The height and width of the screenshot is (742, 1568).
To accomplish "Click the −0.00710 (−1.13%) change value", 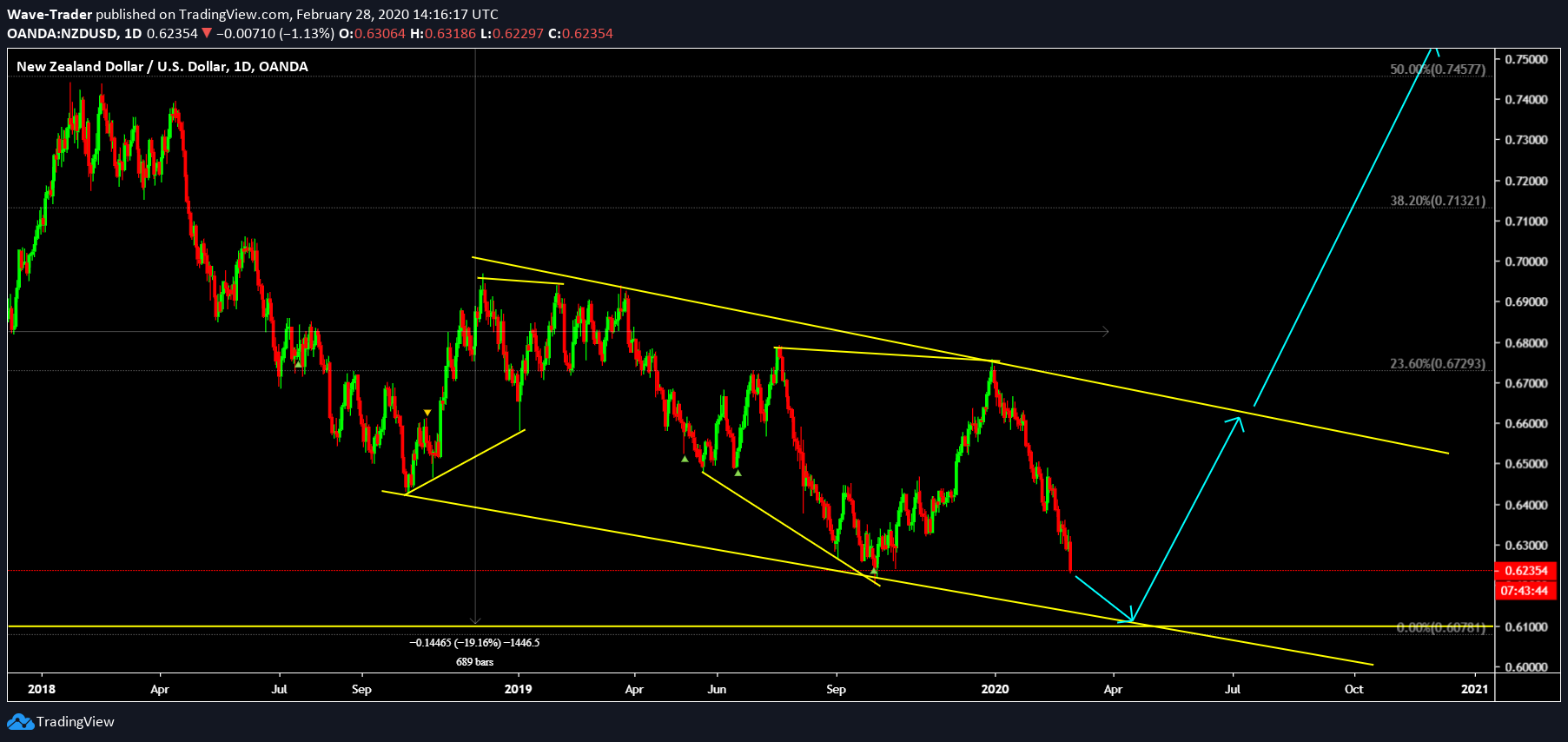I will (x=275, y=33).
